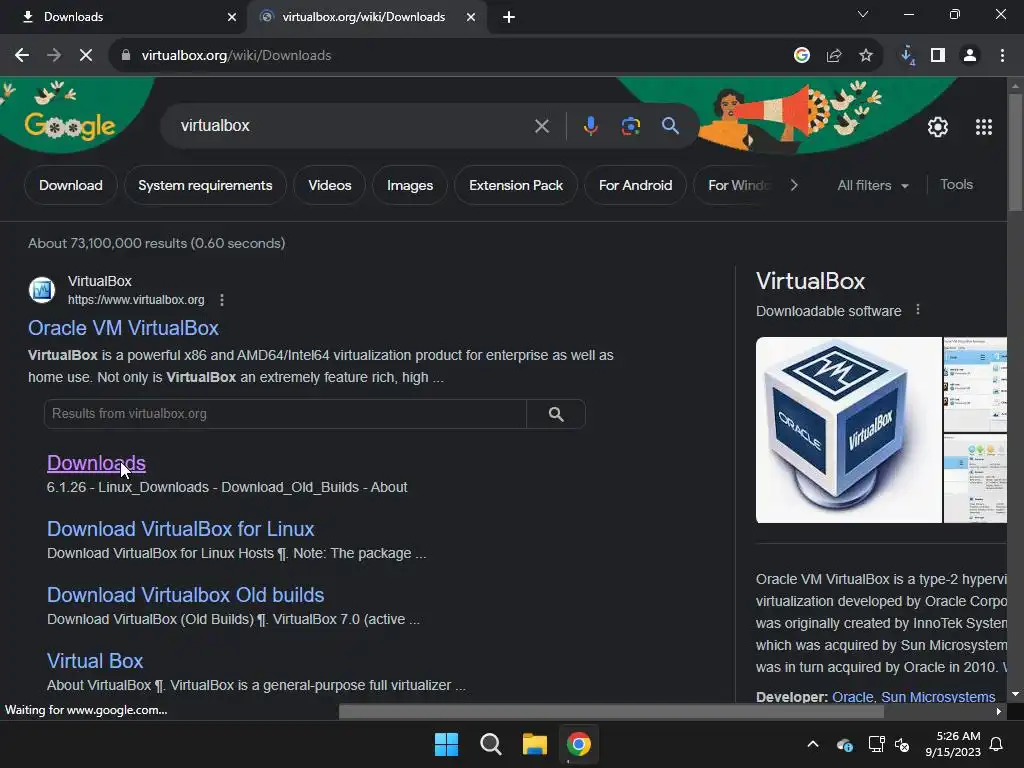The width and height of the screenshot is (1024, 768).
Task: Click the Oracle developer link
Action: tap(852, 697)
